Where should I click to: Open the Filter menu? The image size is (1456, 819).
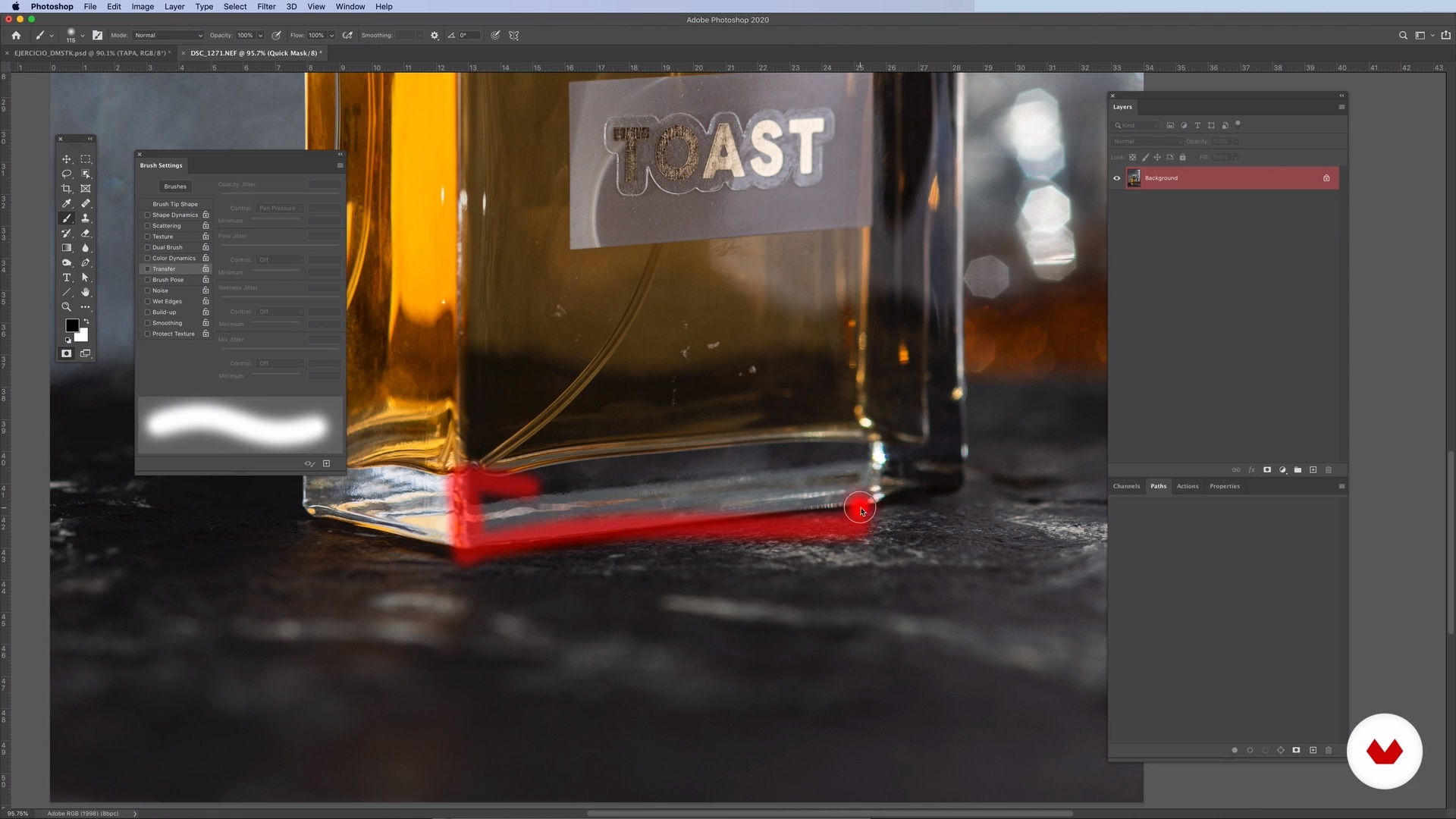[x=266, y=7]
